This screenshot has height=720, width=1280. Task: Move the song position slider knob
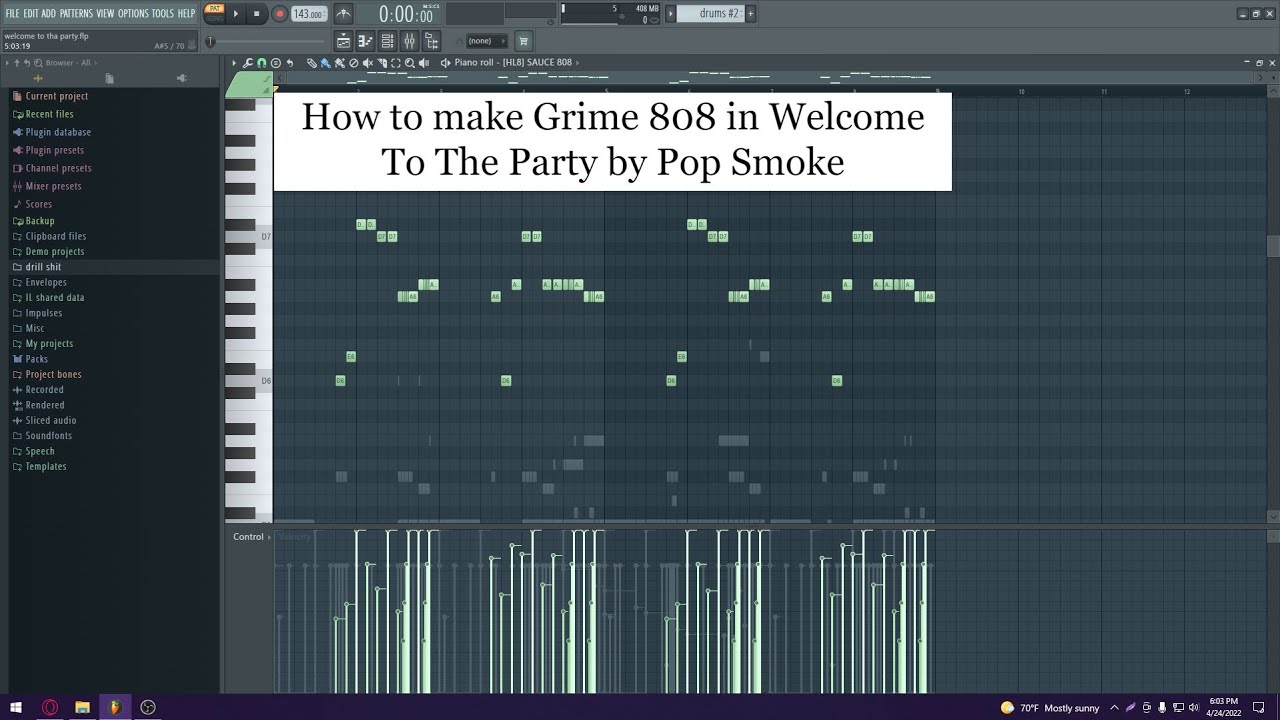(x=210, y=41)
